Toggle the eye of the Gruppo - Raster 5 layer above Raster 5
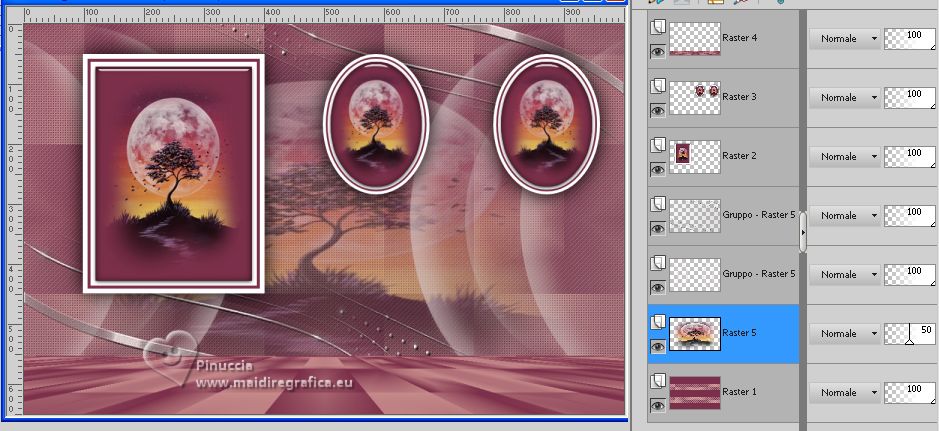This screenshot has width=939, height=431. 658,288
